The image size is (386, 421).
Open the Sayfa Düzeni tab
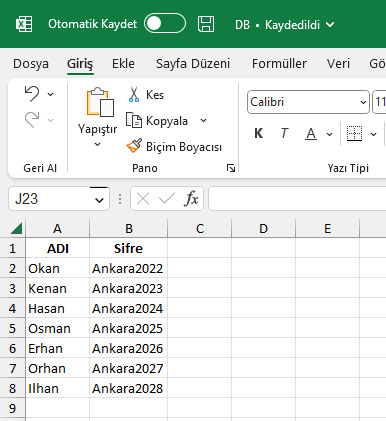click(x=193, y=63)
